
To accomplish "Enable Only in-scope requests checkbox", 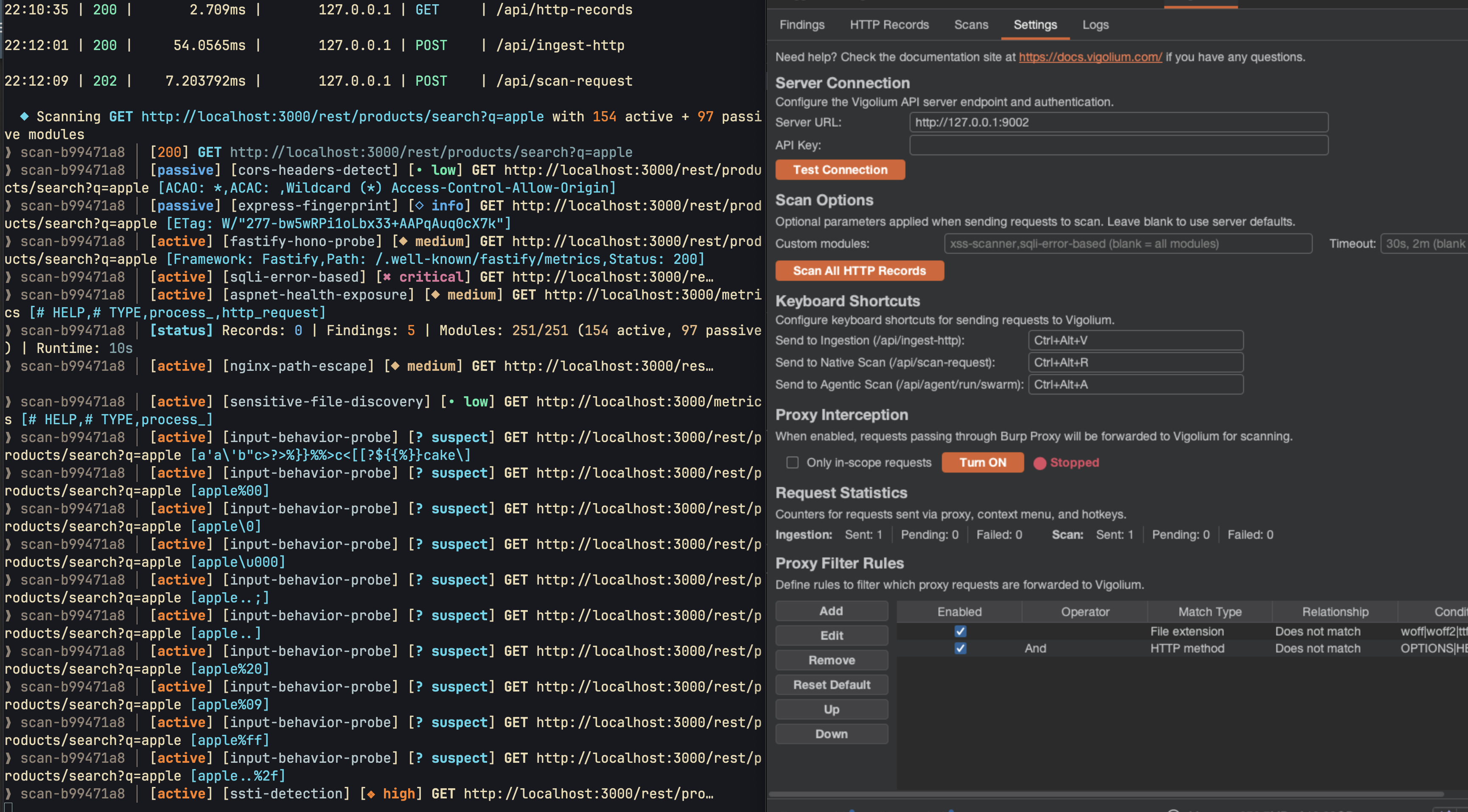I will click(792, 462).
